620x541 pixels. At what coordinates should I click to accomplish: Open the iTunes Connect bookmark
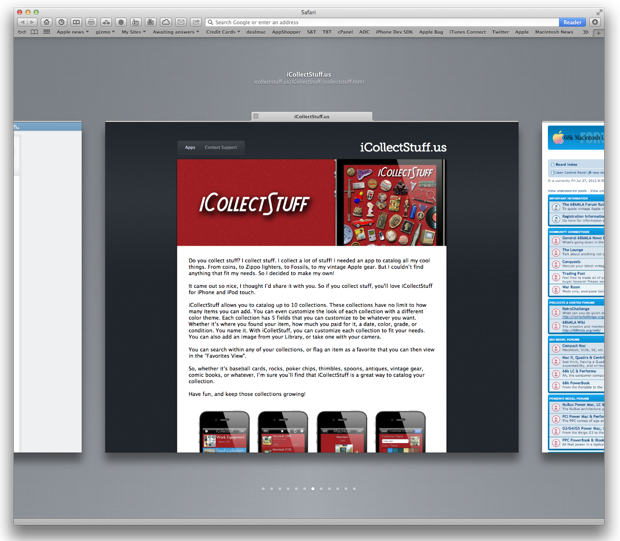(x=467, y=32)
